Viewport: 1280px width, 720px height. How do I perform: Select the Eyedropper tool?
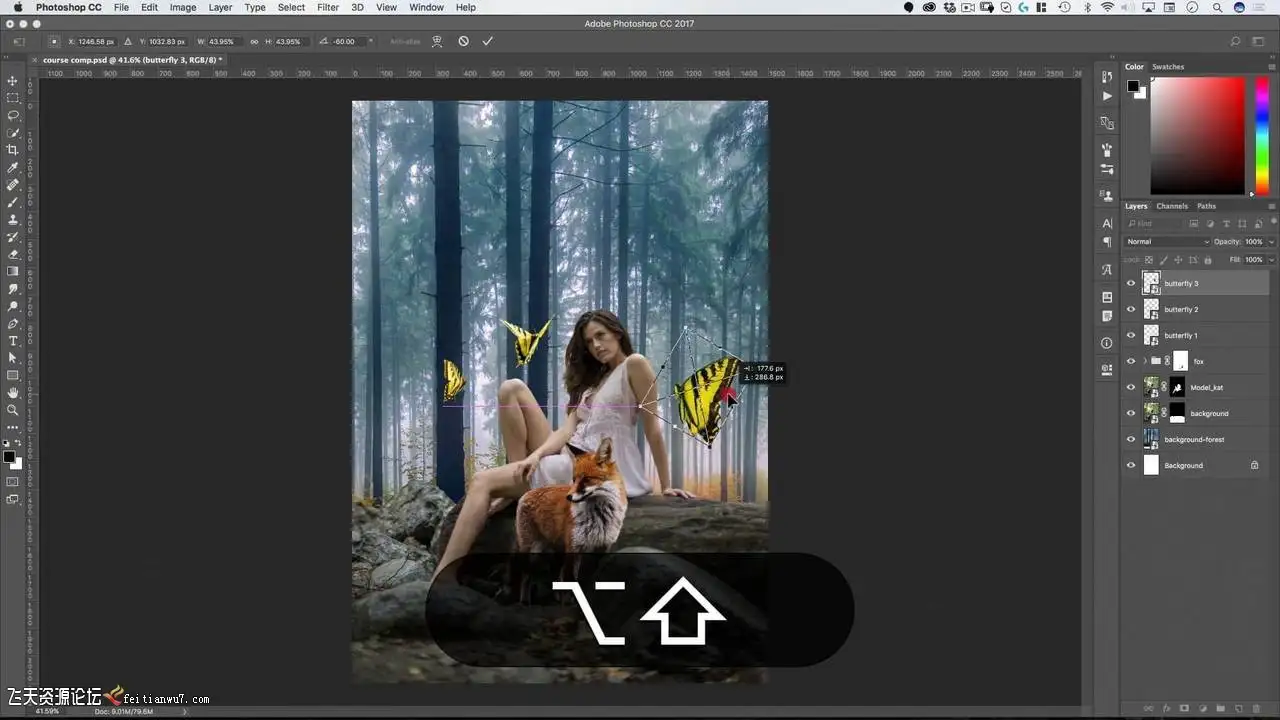point(13,167)
